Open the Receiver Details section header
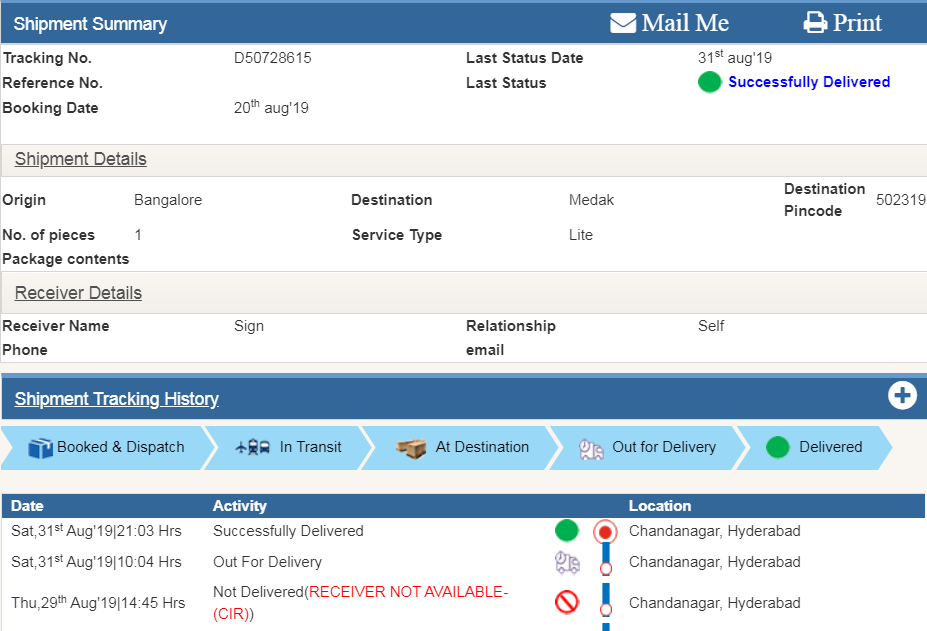Image resolution: width=927 pixels, height=631 pixels. 78,293
